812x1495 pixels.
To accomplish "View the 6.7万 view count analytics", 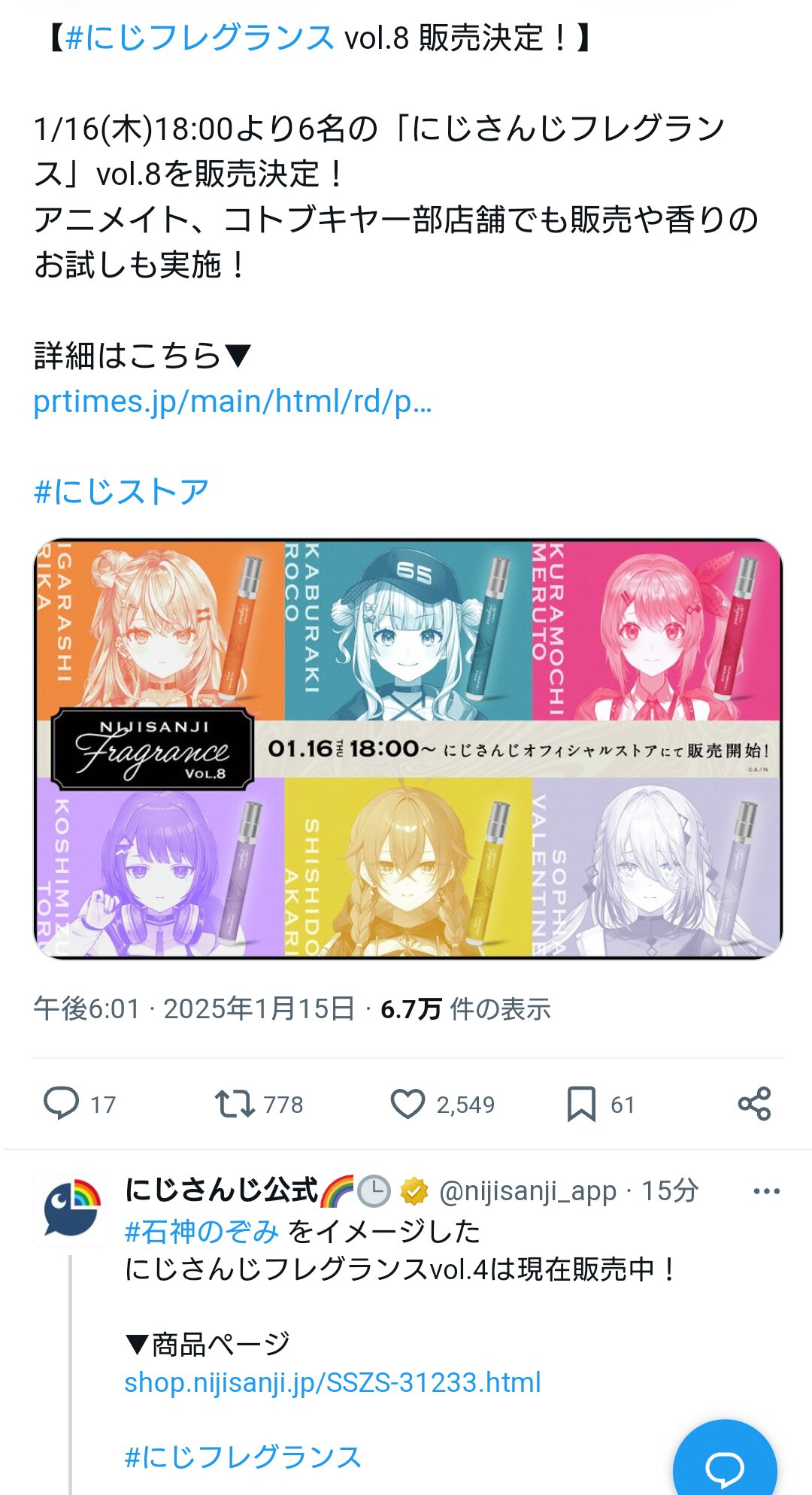I will point(465,1008).
